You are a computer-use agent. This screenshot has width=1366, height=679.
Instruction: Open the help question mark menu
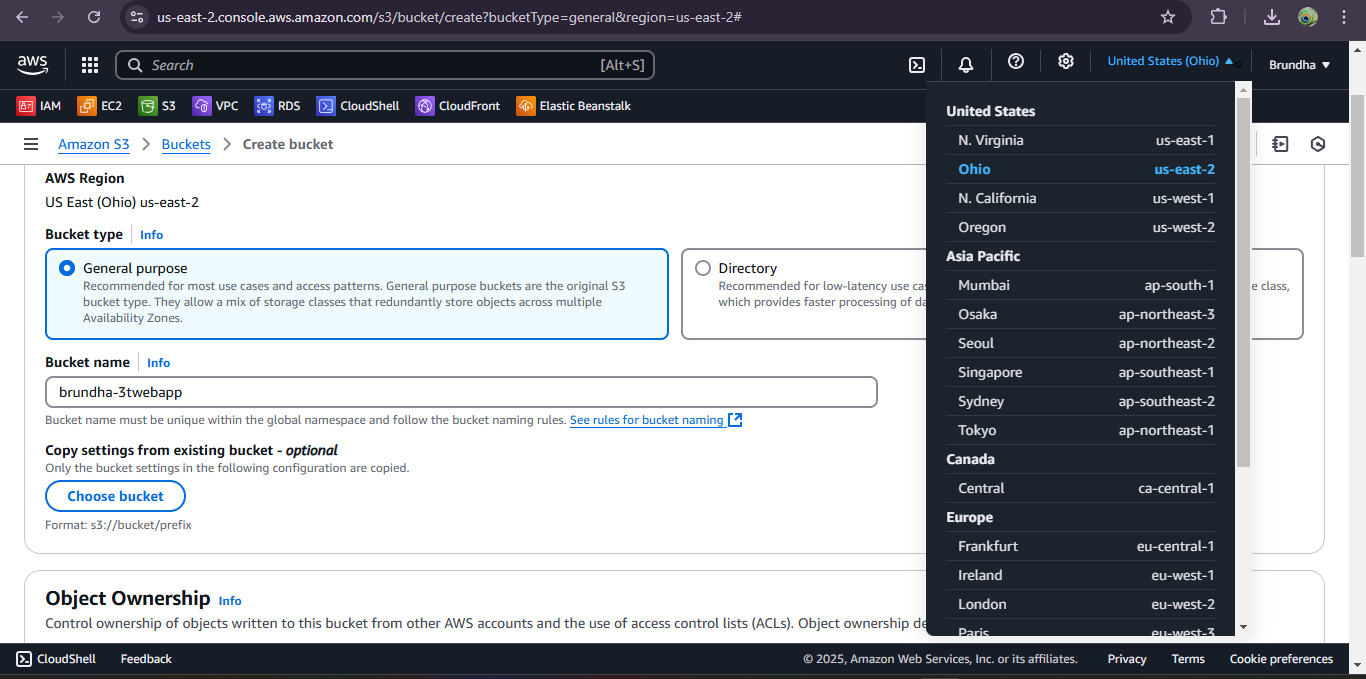click(x=1016, y=62)
